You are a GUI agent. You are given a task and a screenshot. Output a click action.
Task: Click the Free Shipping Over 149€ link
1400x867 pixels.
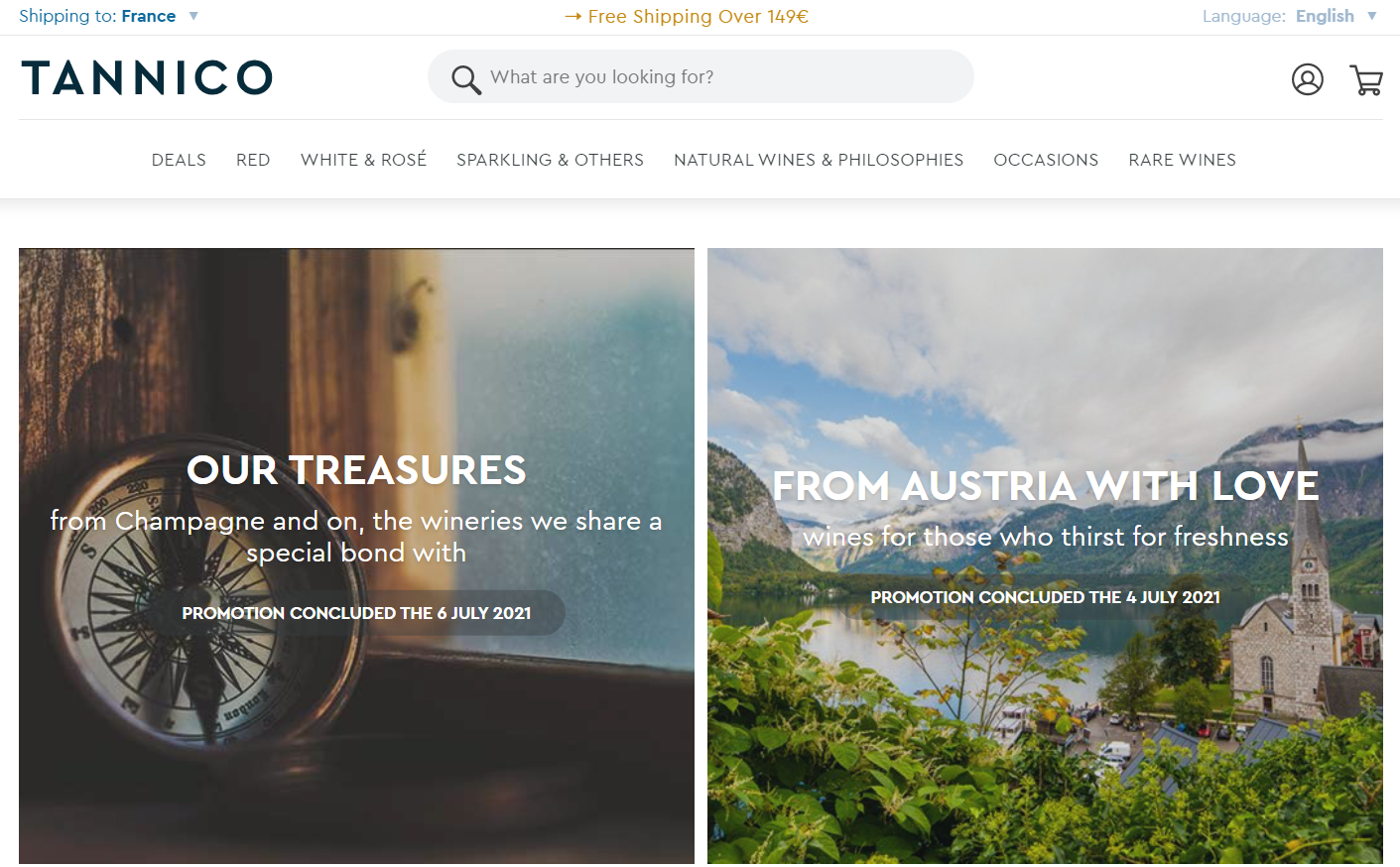(687, 16)
